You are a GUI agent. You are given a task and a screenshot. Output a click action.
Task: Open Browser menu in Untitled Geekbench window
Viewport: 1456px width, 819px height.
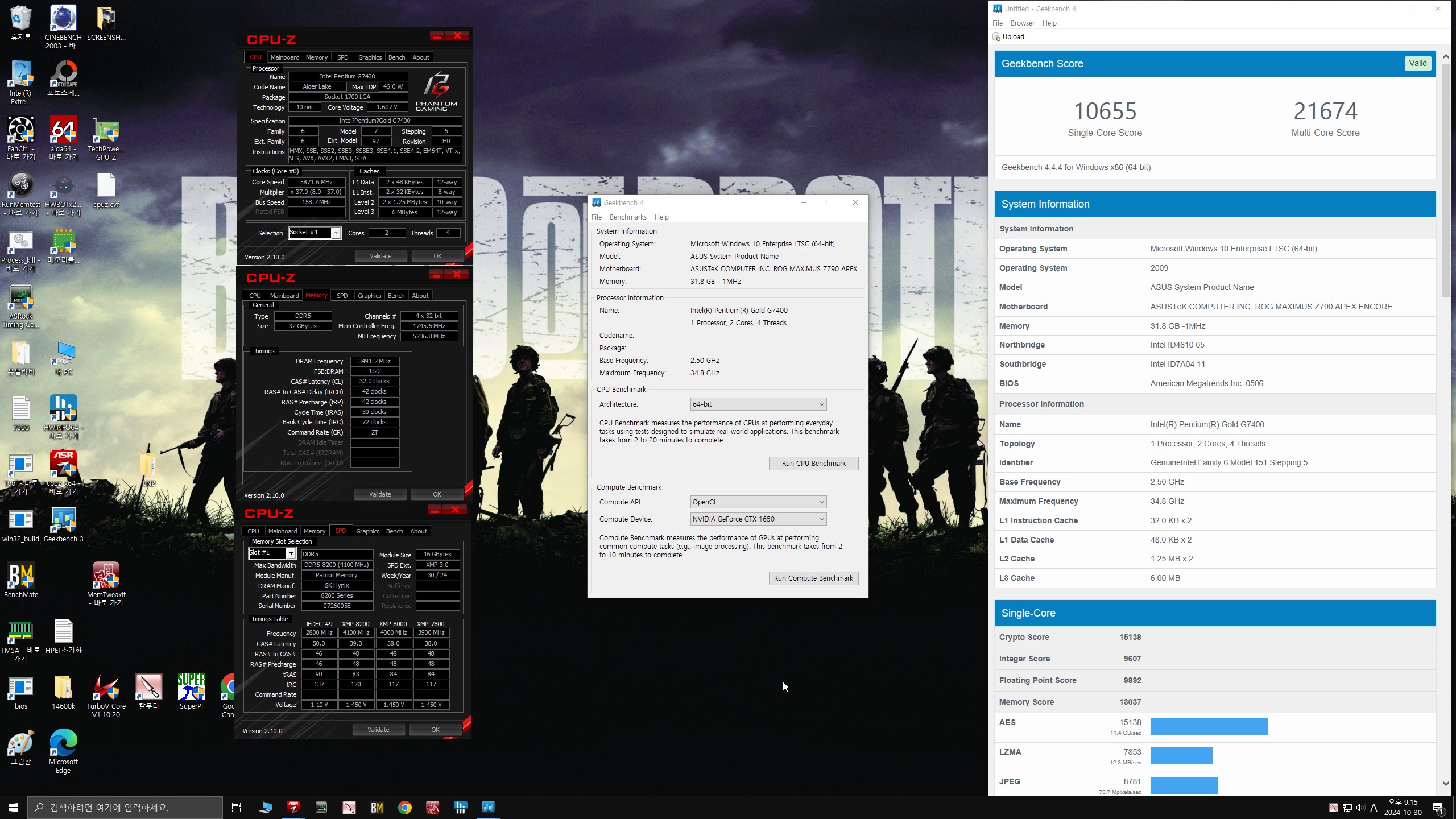pos(1022,23)
